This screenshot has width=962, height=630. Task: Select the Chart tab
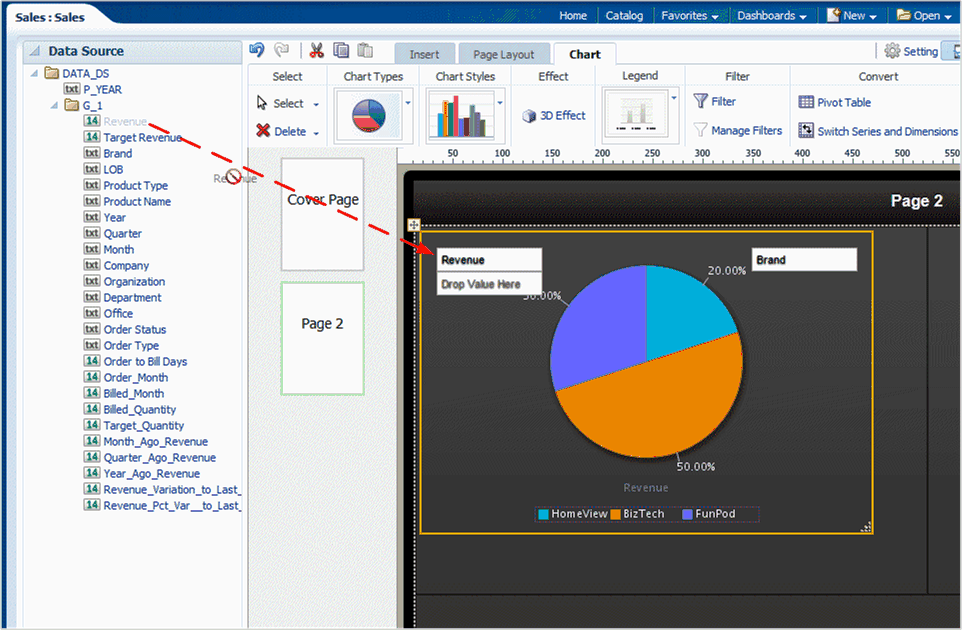tap(585, 54)
